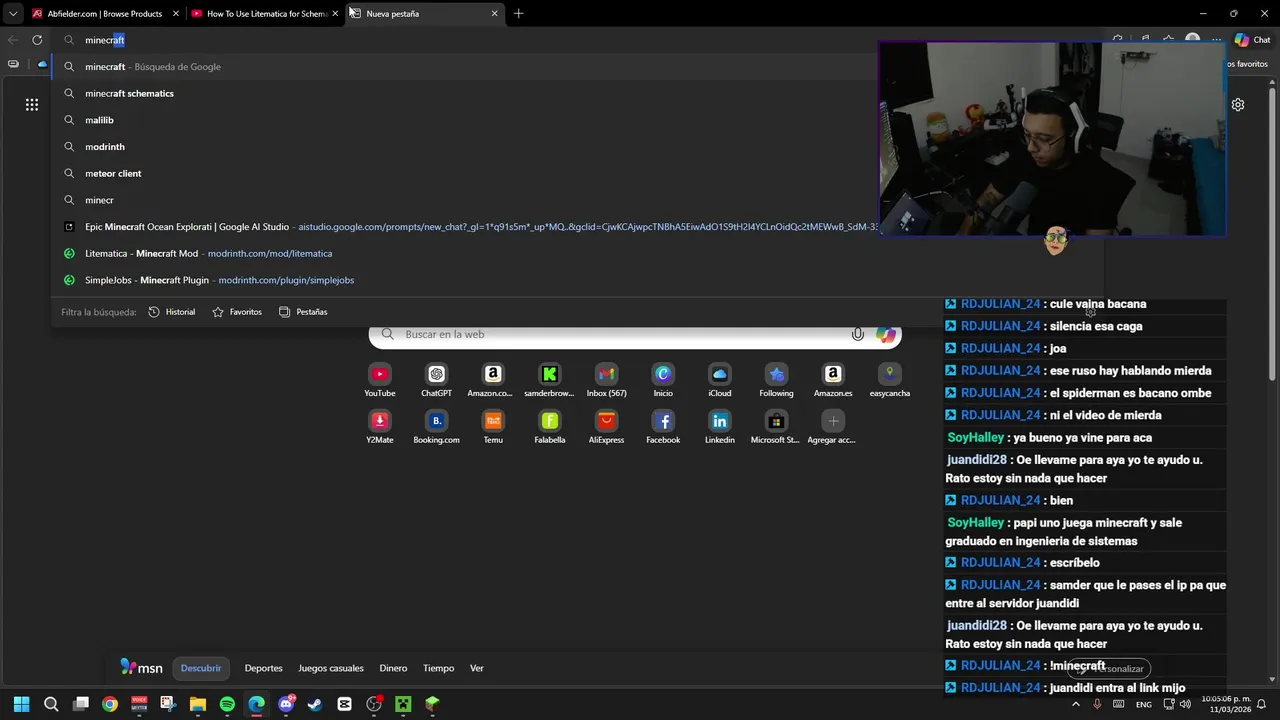Image resolution: width=1280 pixels, height=720 pixels.
Task: Open the tab list chevron at window top-left
Action: point(12,14)
